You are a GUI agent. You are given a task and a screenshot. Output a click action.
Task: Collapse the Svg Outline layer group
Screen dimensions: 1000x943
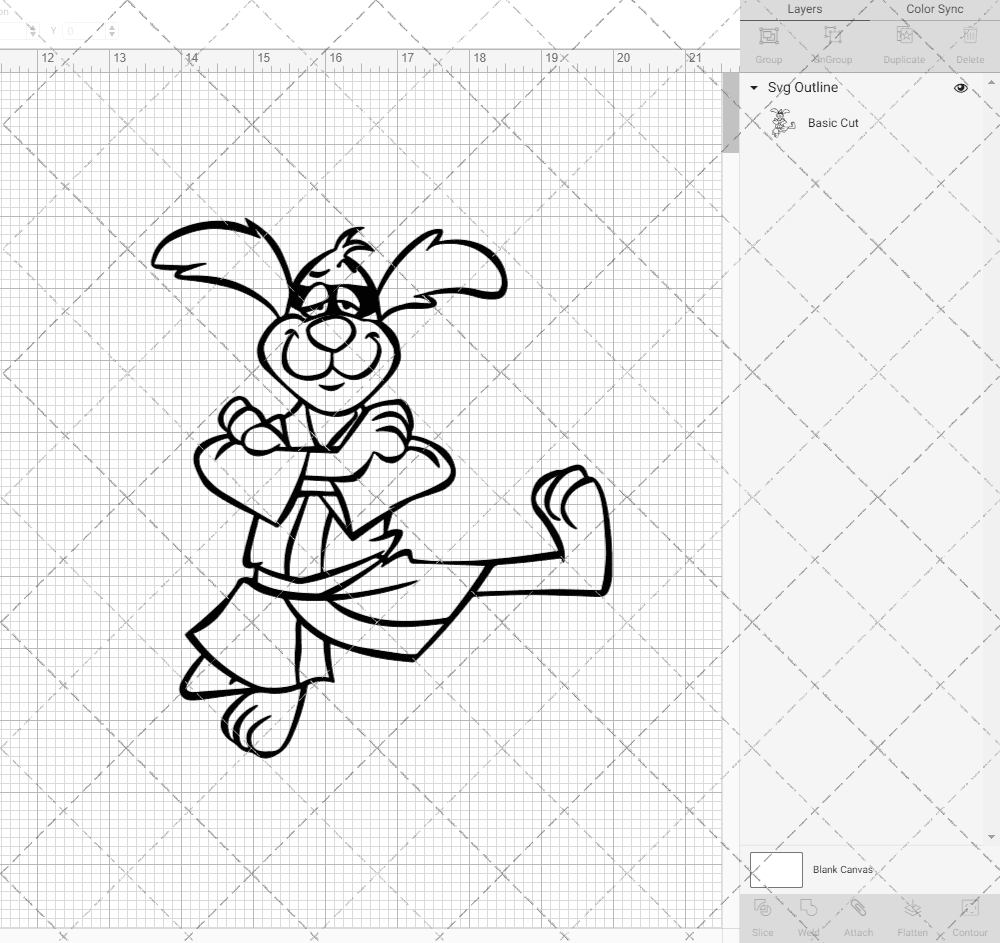[754, 88]
